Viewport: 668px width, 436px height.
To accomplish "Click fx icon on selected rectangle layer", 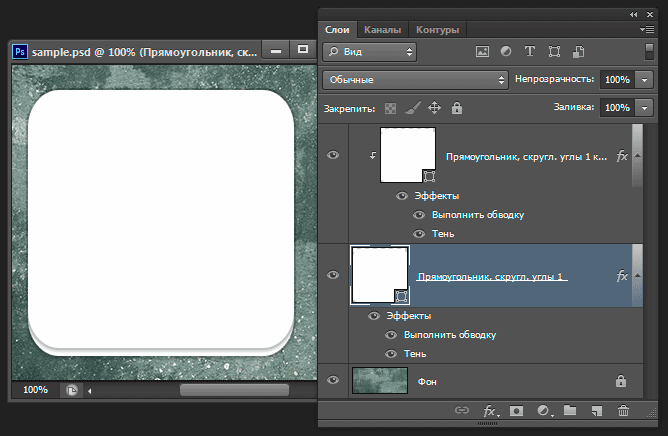I will pos(622,276).
